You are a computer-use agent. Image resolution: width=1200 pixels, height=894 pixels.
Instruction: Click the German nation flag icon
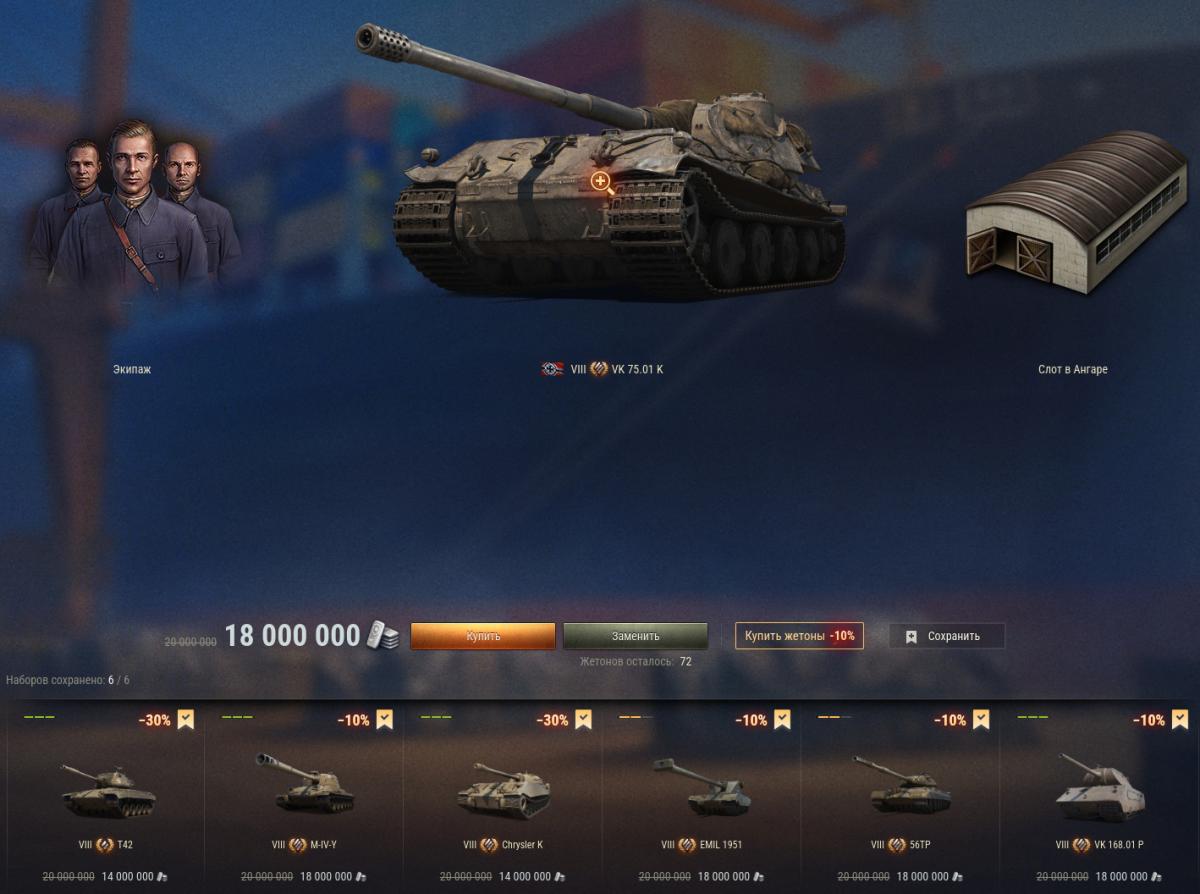[x=553, y=369]
